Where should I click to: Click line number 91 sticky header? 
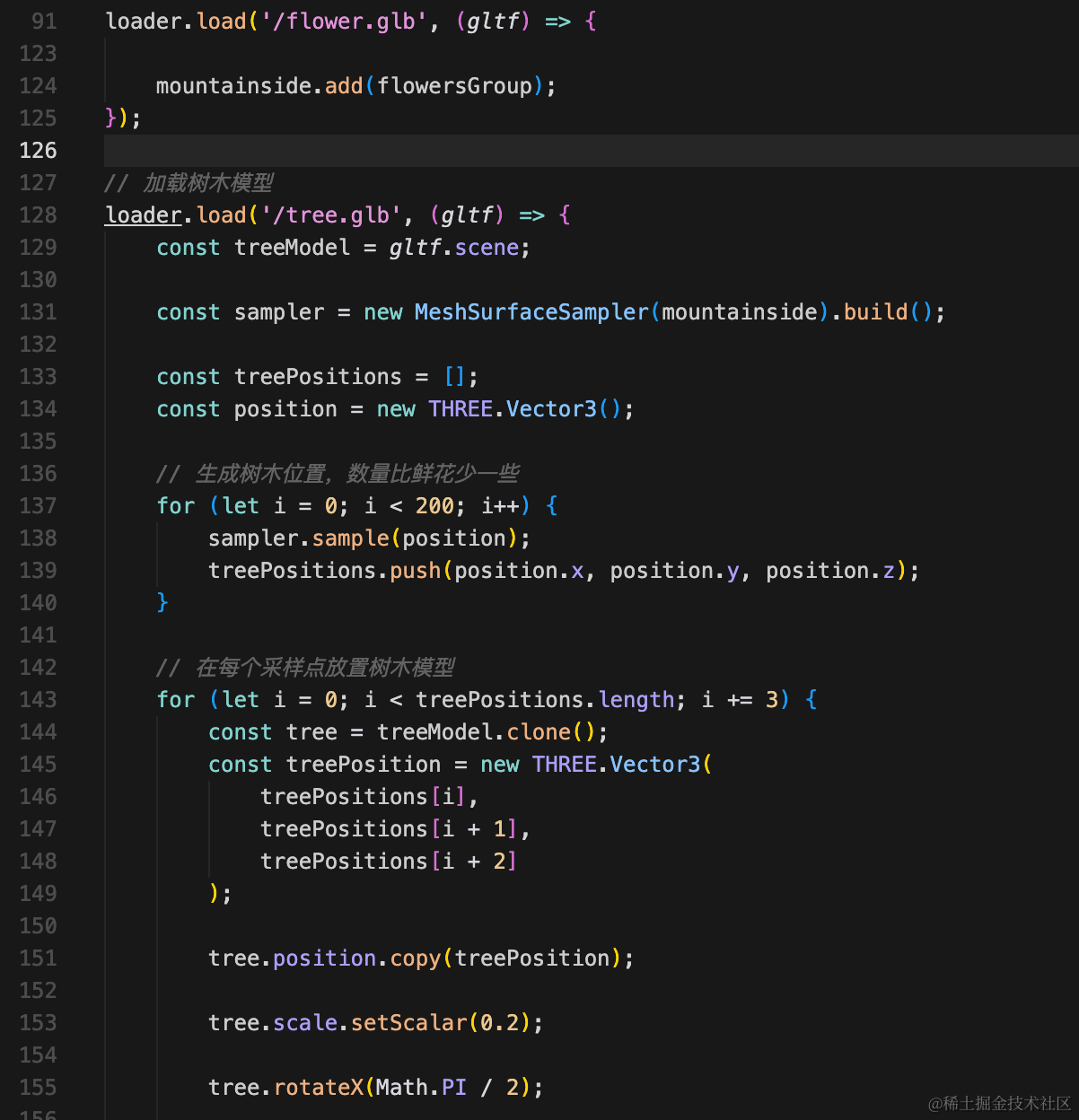(44, 22)
